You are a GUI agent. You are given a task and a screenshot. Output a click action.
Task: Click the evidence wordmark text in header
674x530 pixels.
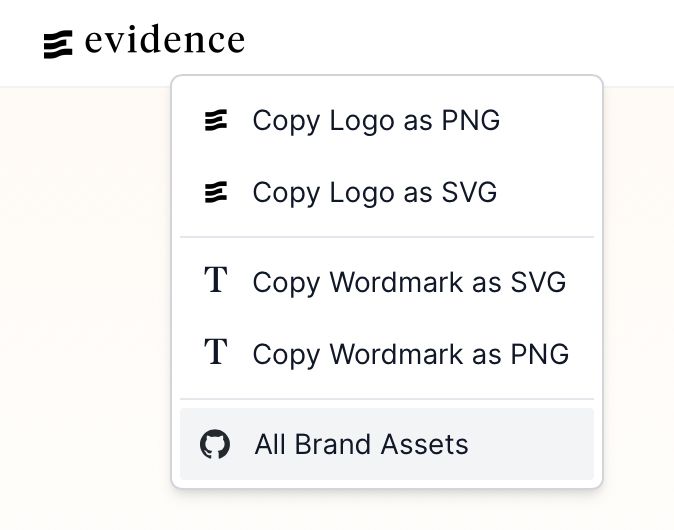tap(165, 40)
